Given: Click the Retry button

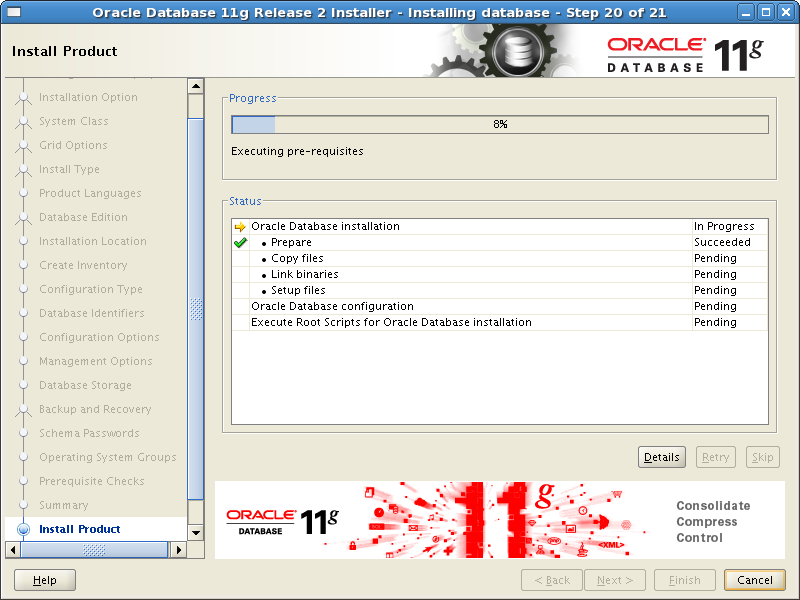Looking at the screenshot, I should (715, 457).
